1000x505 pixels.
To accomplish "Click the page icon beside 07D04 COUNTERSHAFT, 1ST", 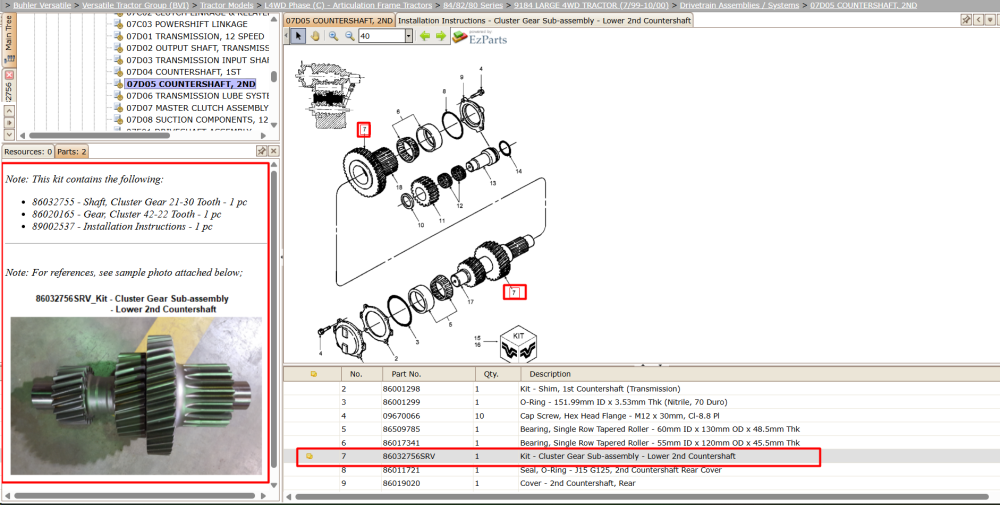I will 118,71.
